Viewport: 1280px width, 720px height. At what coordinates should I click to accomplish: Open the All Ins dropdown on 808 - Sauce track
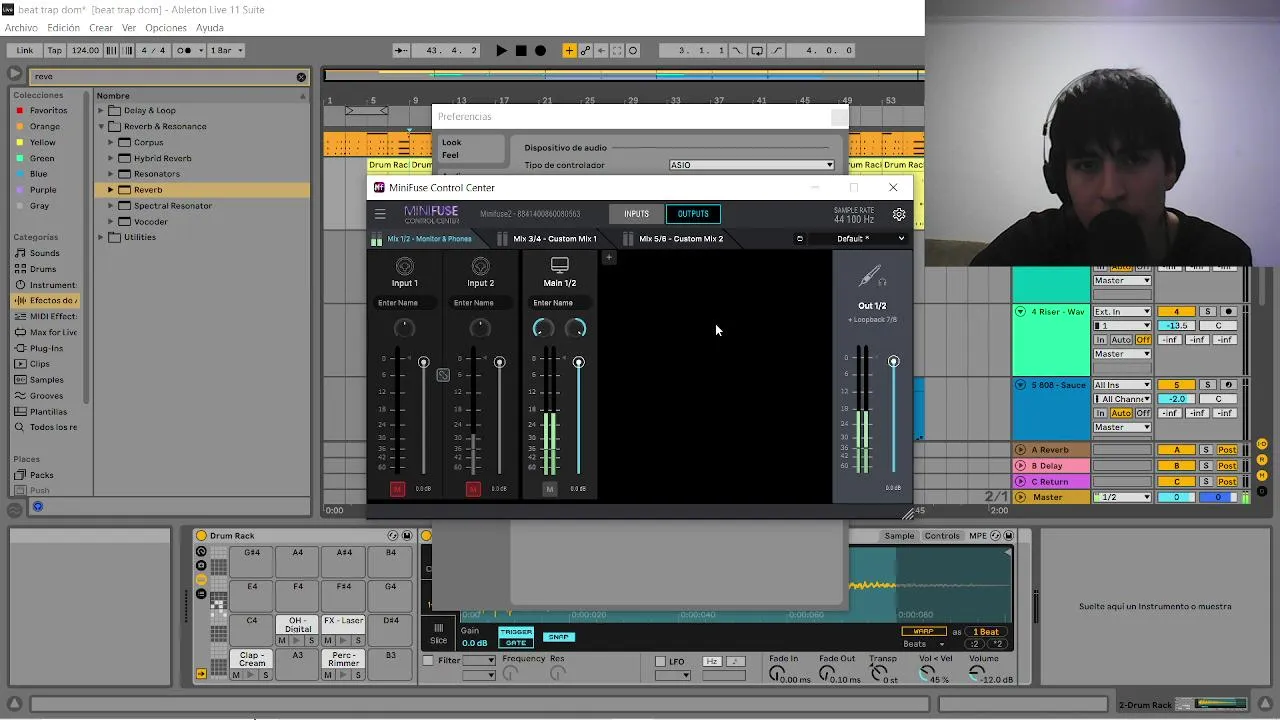click(x=1122, y=385)
